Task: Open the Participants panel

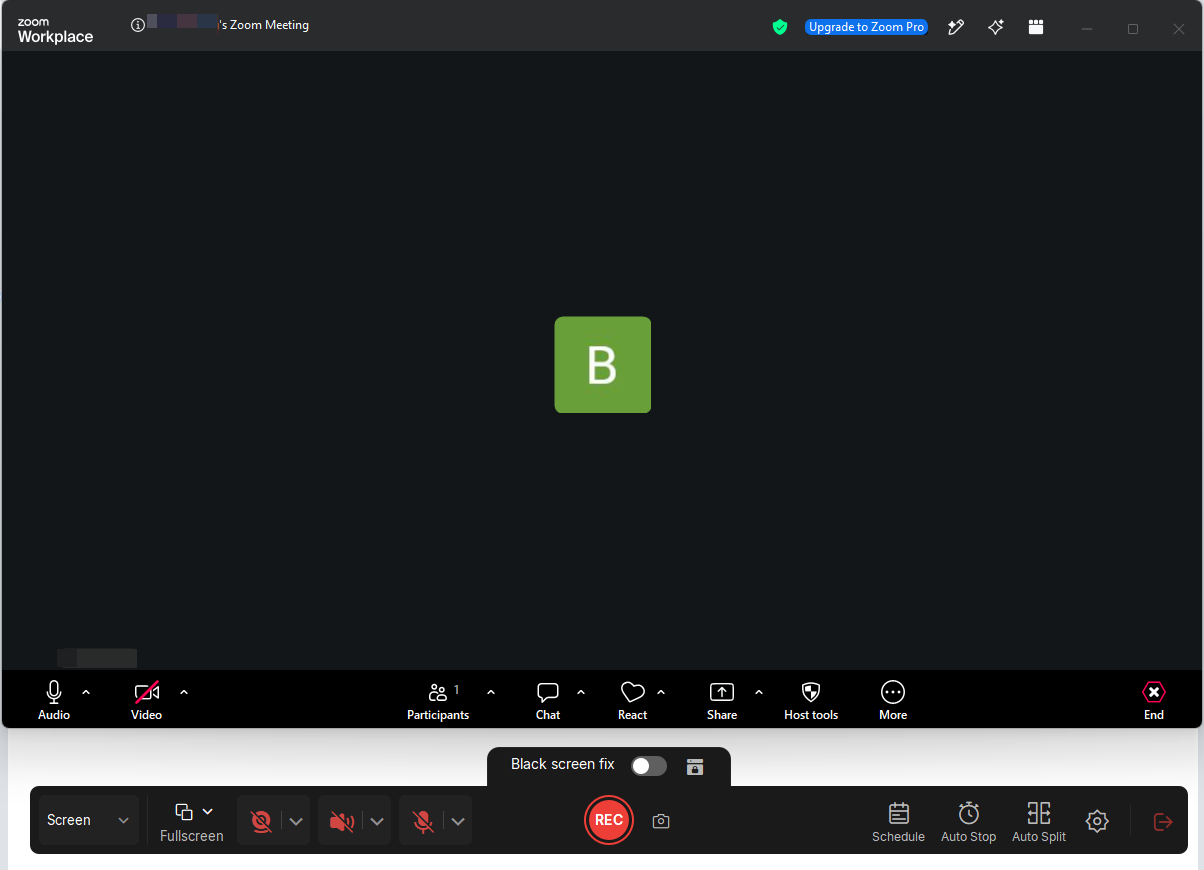Action: coord(438,700)
